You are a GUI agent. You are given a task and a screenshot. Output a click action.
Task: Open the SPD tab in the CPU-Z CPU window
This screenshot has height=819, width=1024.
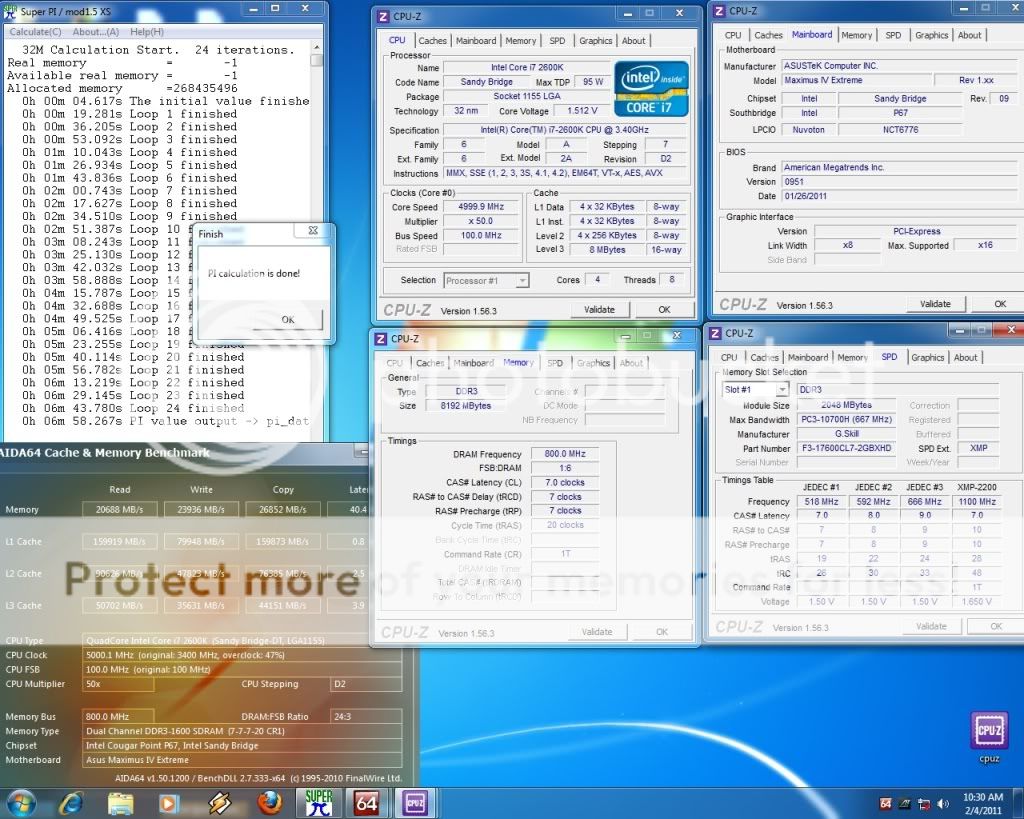click(557, 40)
